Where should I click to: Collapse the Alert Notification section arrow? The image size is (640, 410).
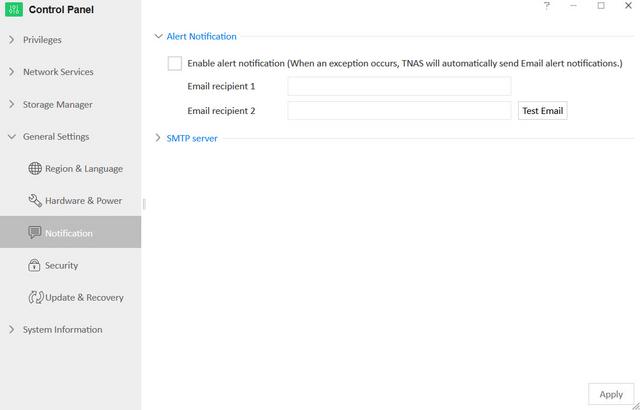point(158,36)
